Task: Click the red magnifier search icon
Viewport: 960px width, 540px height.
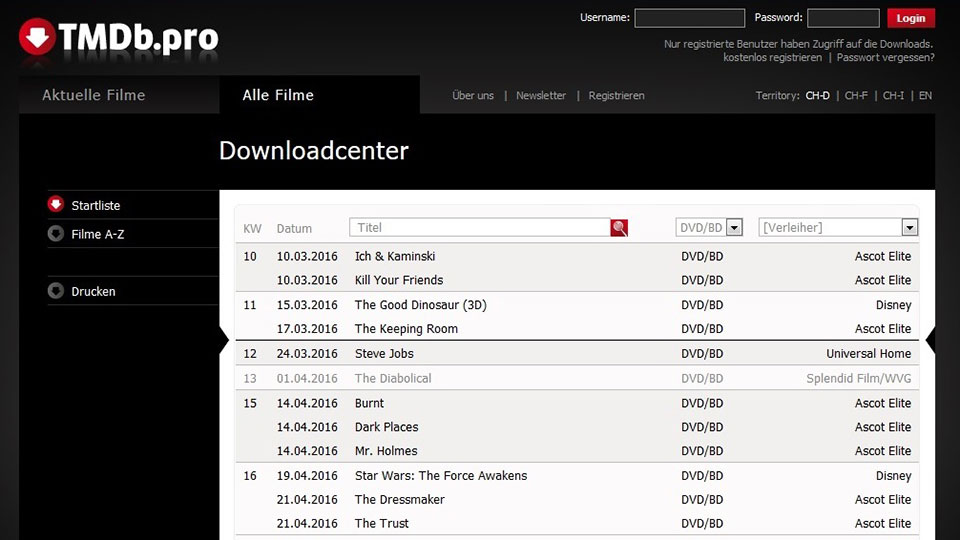Action: 619,228
